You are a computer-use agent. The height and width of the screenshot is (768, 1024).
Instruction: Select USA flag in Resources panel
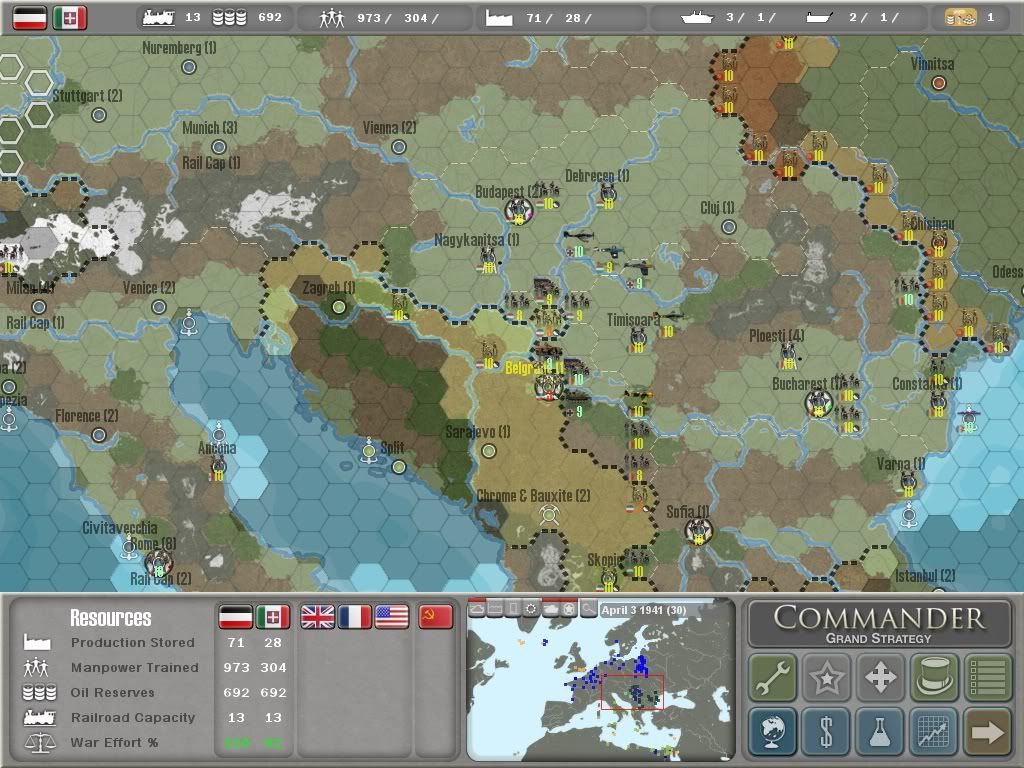[x=392, y=616]
